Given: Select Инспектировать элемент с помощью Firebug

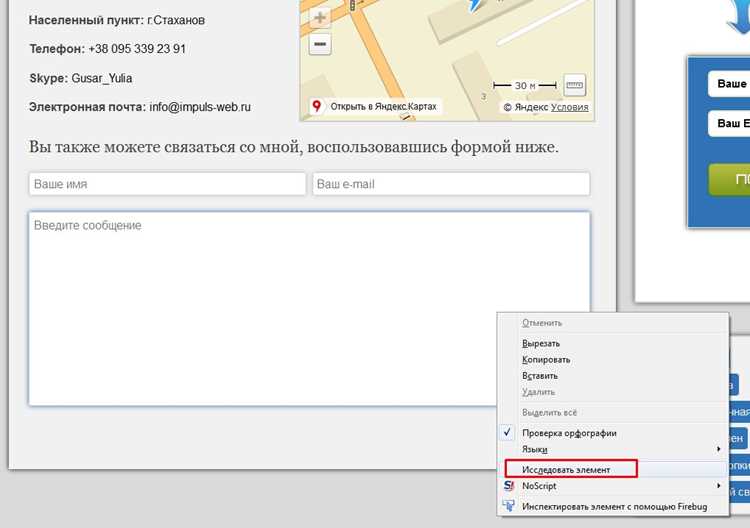Looking at the screenshot, I should [613, 506].
